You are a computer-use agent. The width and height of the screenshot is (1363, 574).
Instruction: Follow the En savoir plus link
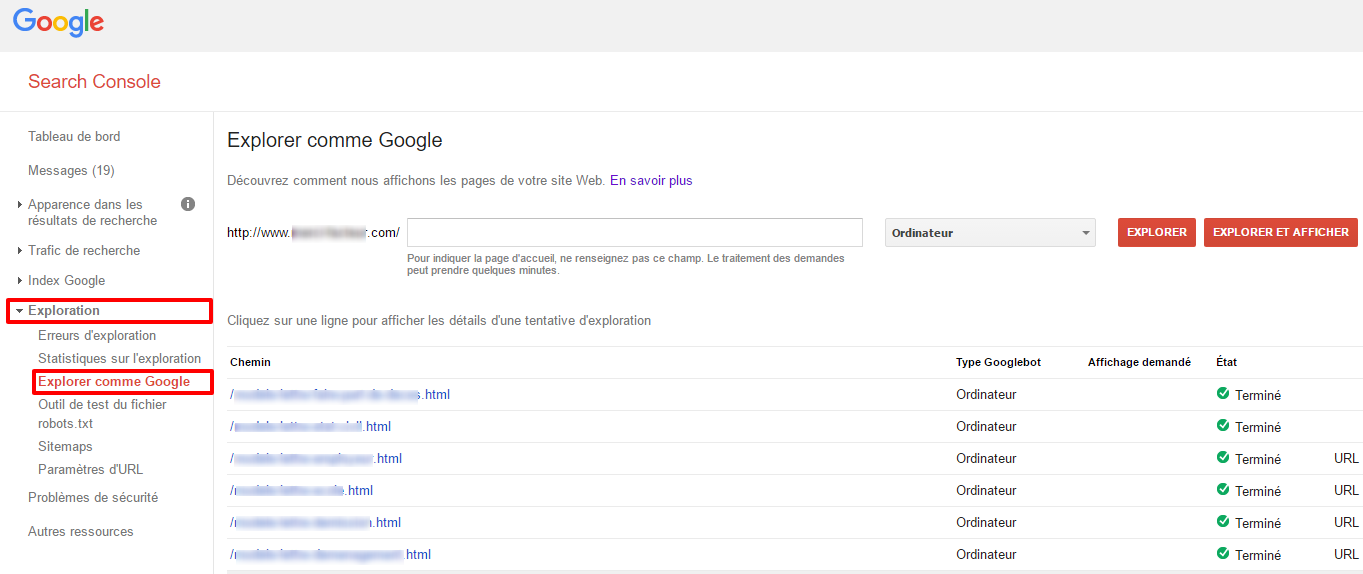pos(651,180)
